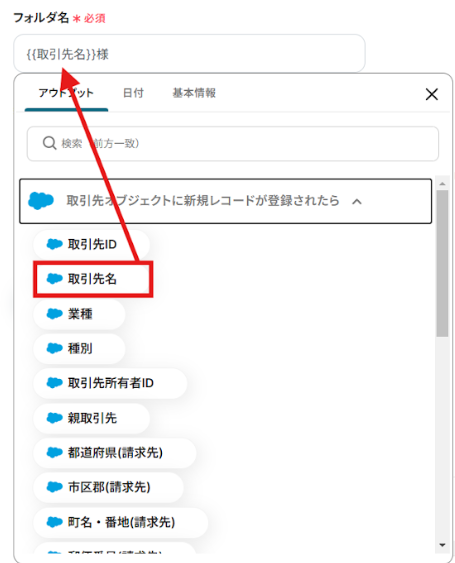Pick the 町名・番地(請求先) output
The height and width of the screenshot is (563, 455).
pos(121,522)
